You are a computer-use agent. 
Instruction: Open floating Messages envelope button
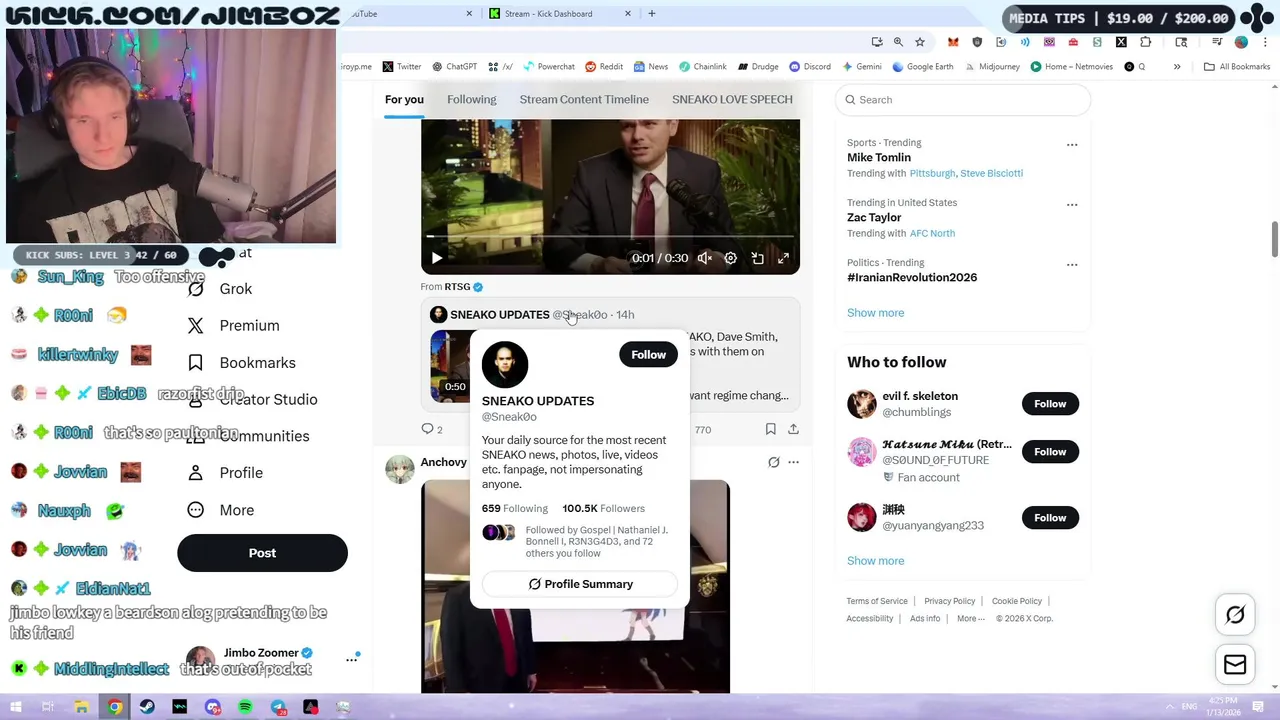click(1235, 665)
